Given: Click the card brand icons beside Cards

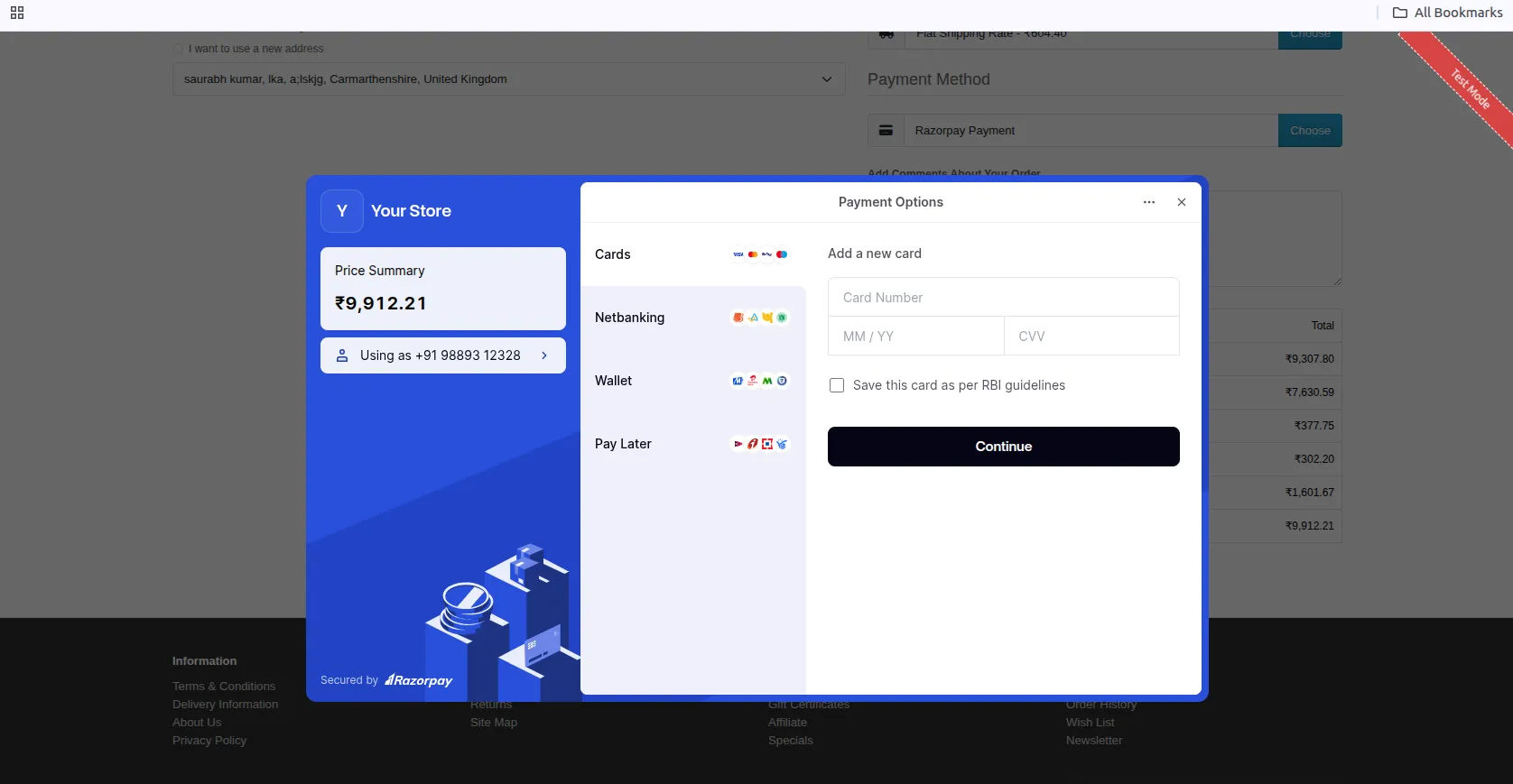Looking at the screenshot, I should coord(760,254).
